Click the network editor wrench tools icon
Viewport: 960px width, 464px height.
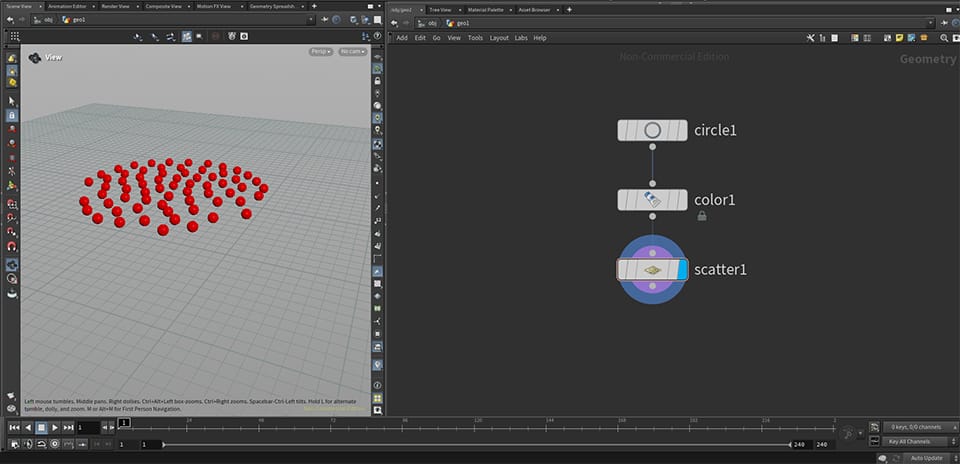pos(811,38)
